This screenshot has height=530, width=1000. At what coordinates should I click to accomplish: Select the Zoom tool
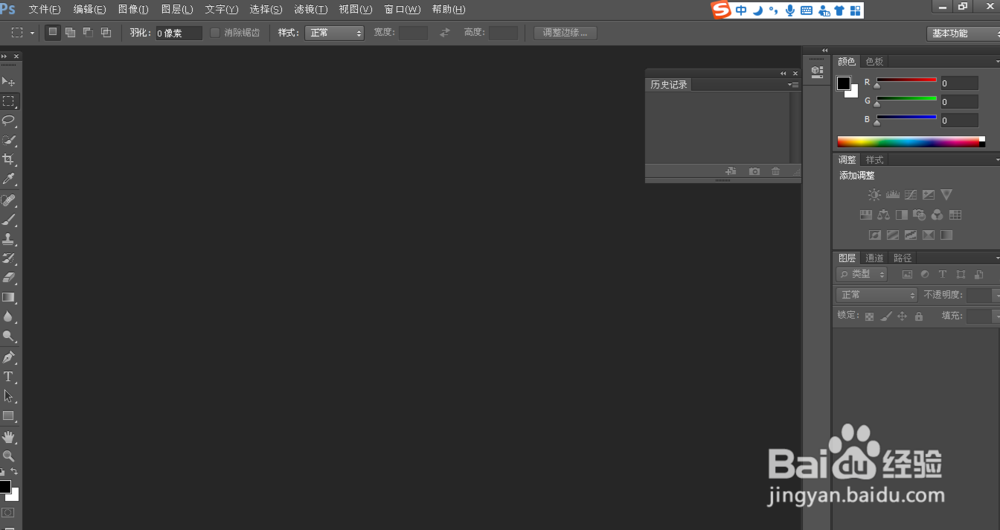pos(8,456)
